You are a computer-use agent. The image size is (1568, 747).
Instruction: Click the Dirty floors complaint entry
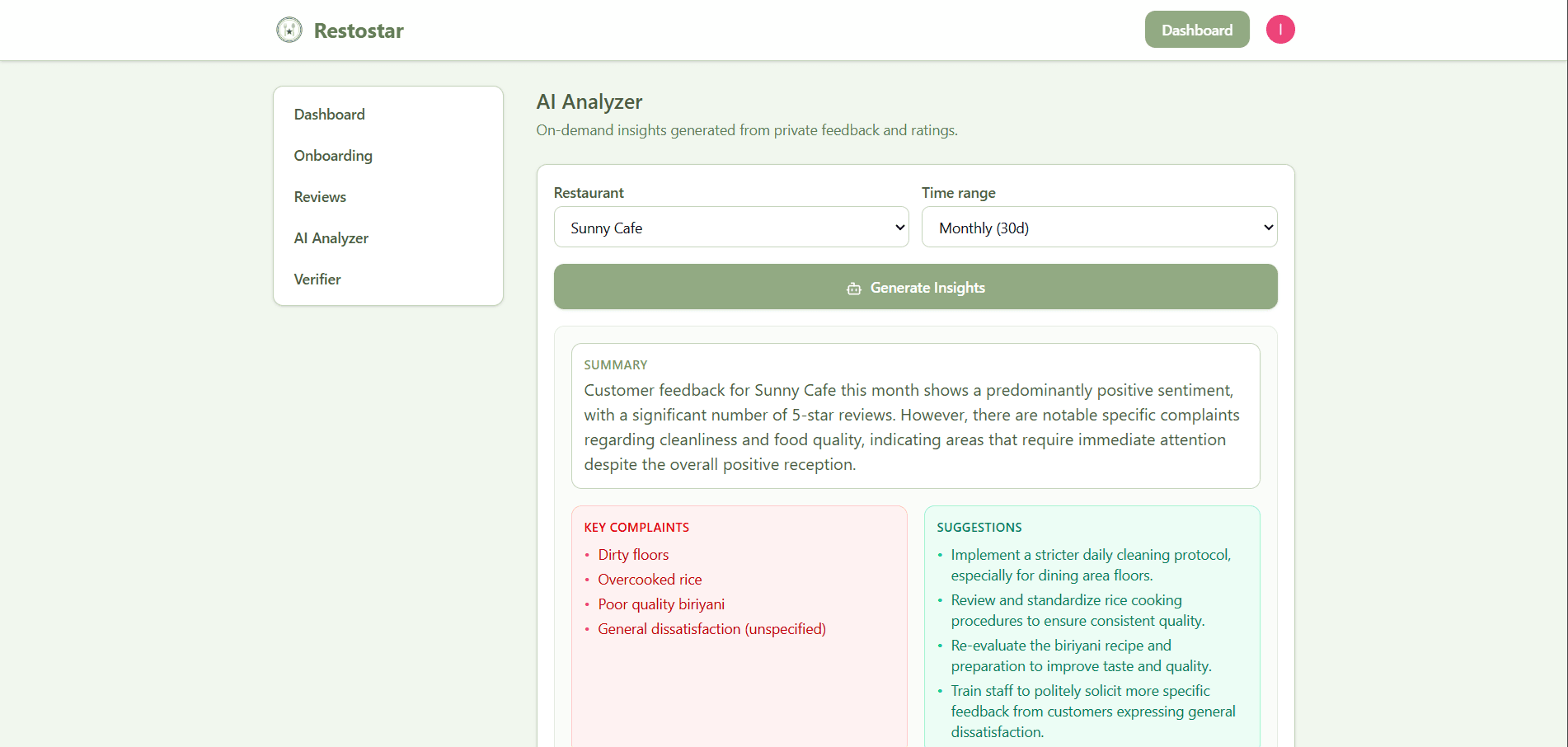click(x=633, y=554)
